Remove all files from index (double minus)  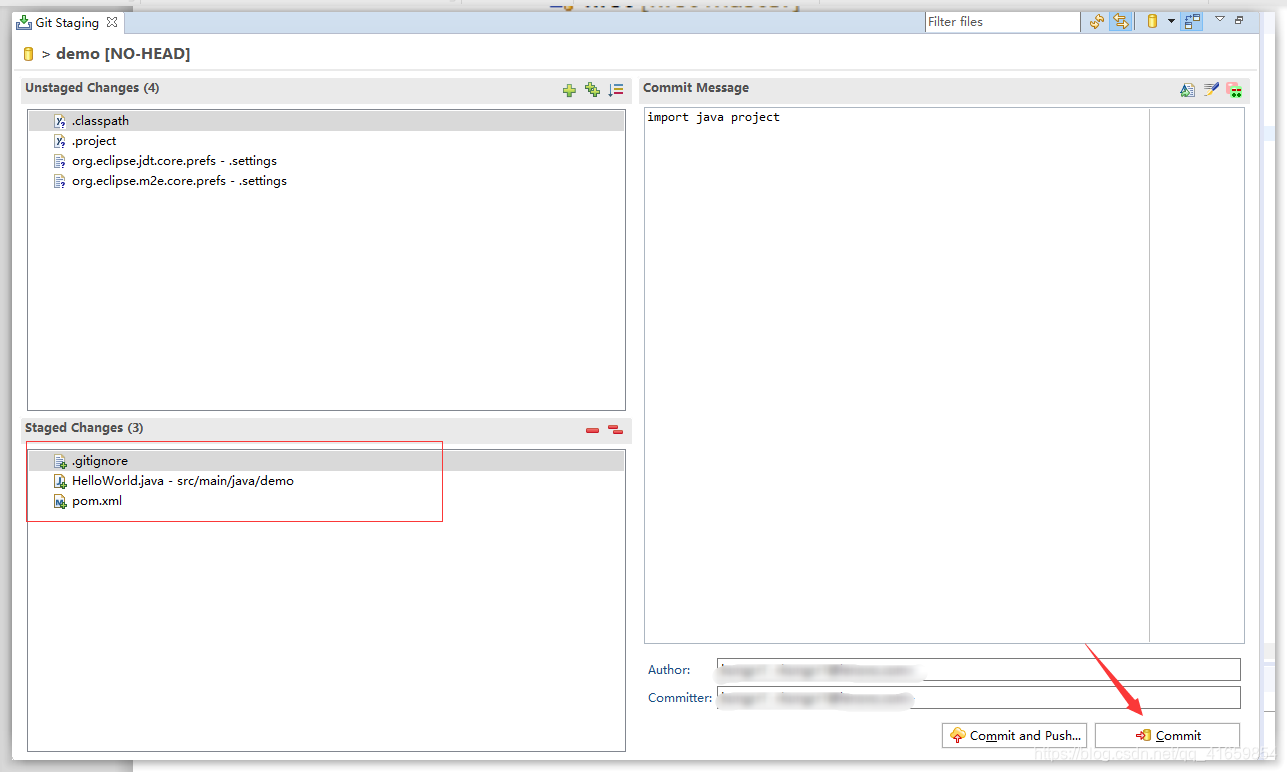coord(615,430)
